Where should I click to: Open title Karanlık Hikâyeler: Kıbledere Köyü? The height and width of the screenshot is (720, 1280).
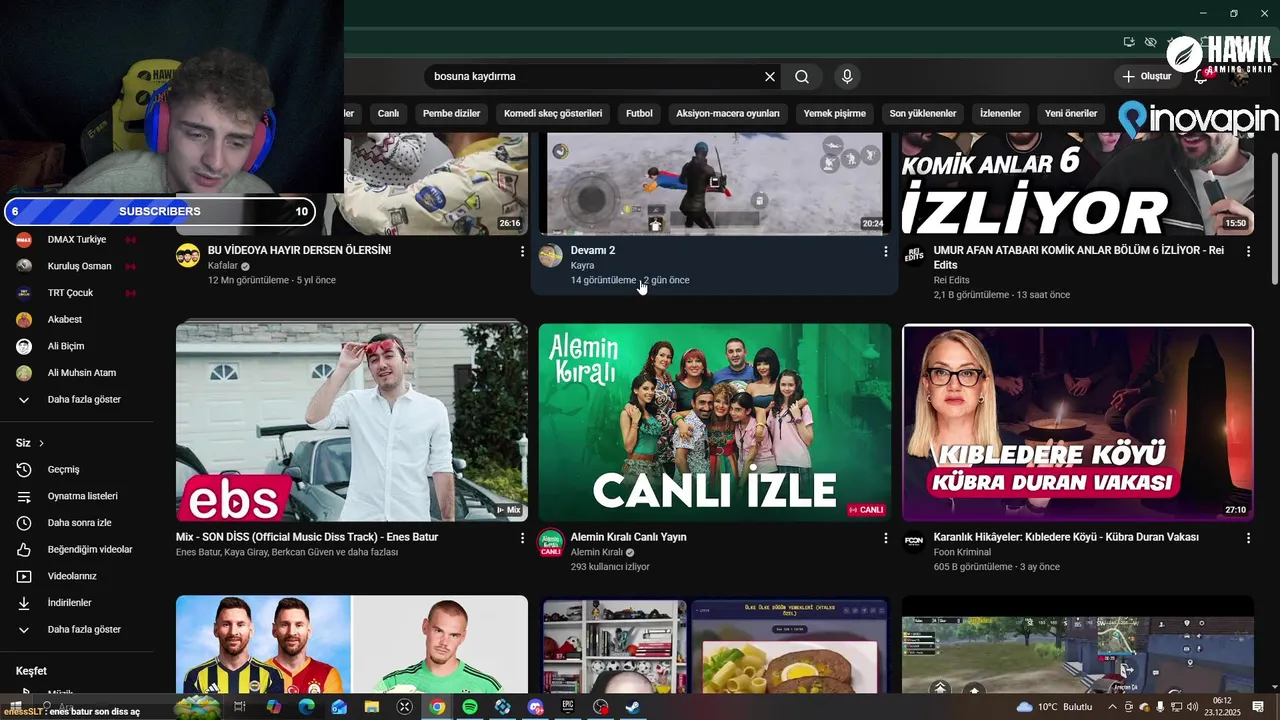1066,537
